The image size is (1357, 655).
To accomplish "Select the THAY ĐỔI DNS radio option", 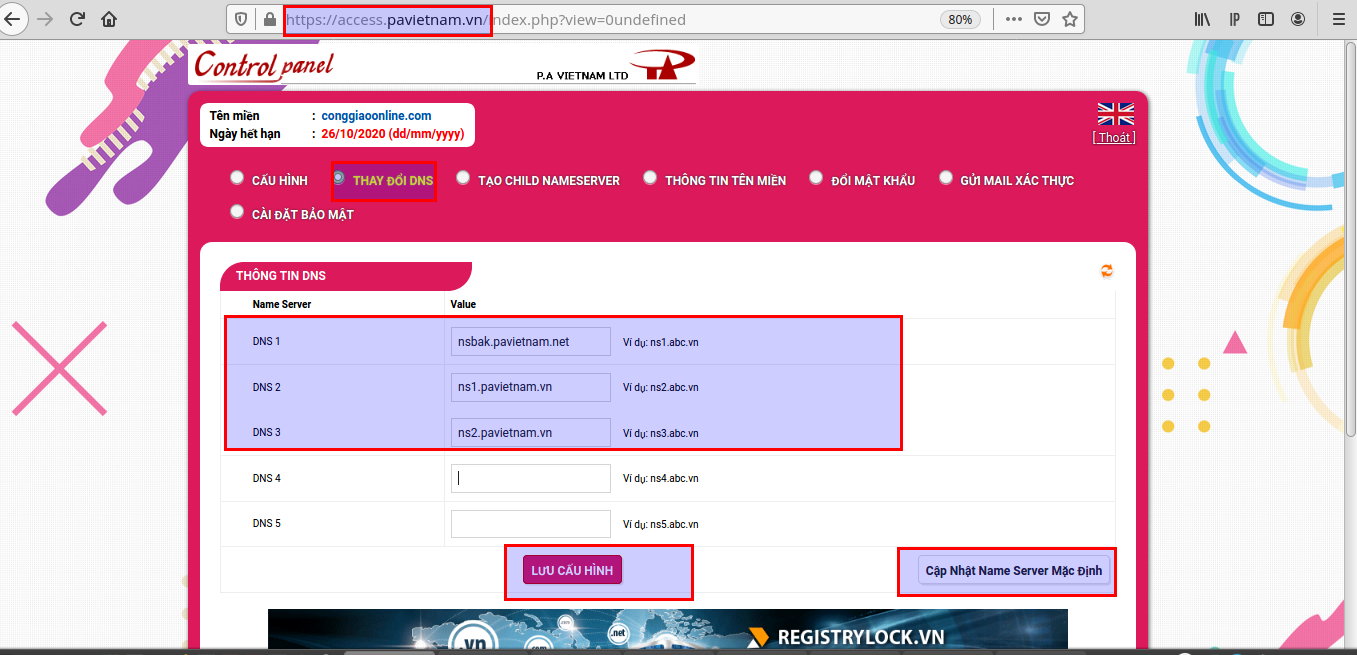I will [x=339, y=178].
